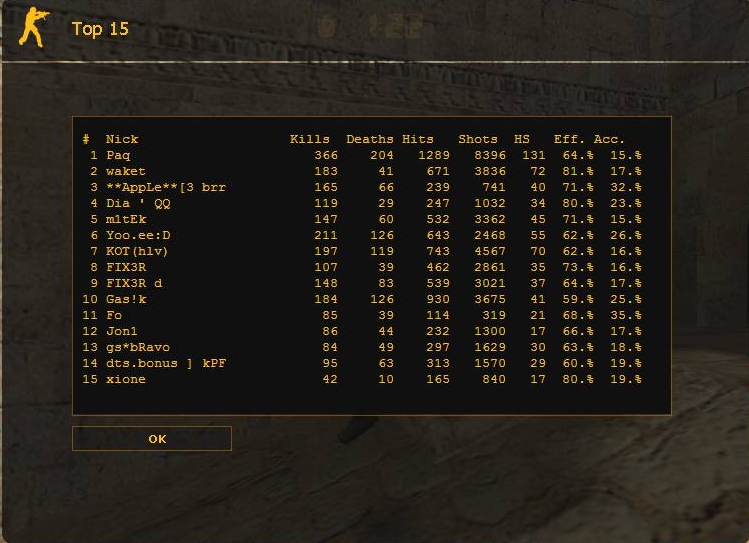This screenshot has width=749, height=543.
Task: Click Paq's kills value 366
Action: pyautogui.click(x=326, y=155)
